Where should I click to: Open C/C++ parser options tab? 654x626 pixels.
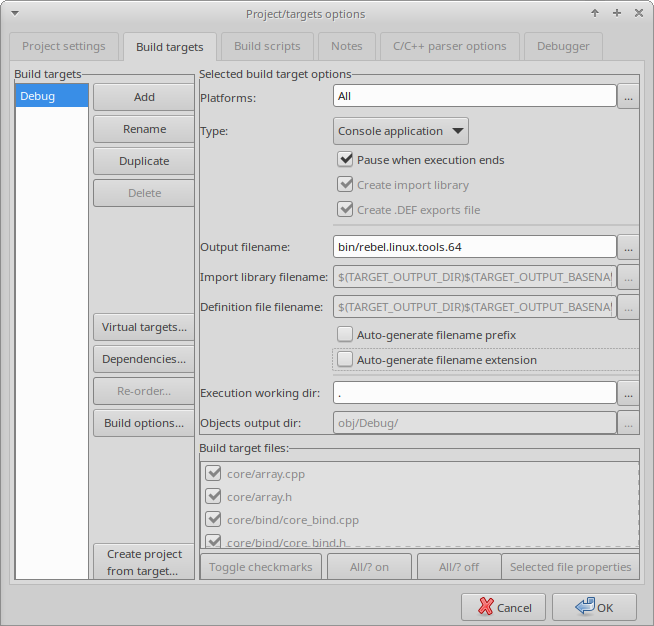[x=450, y=46]
